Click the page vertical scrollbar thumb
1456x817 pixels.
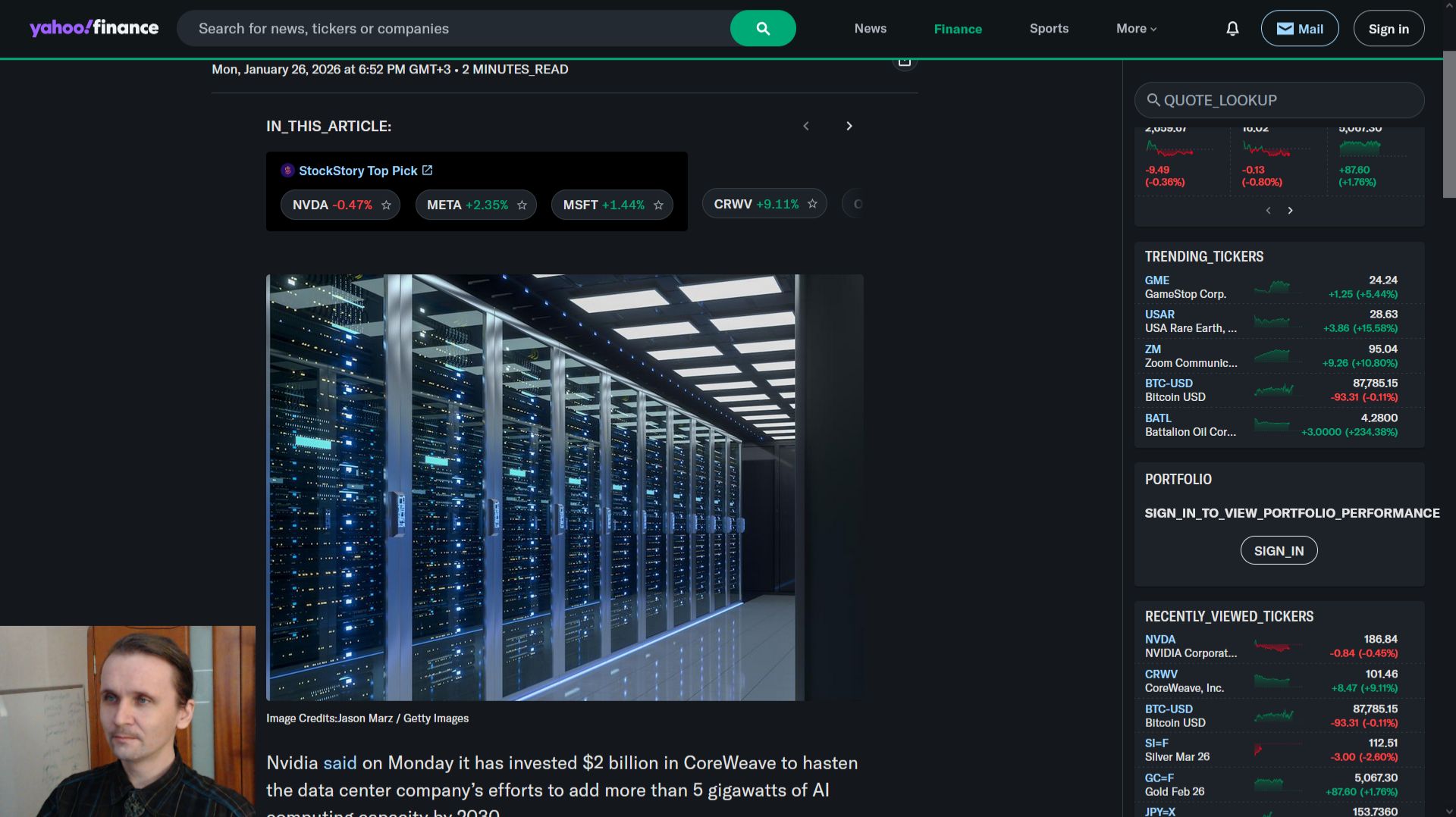1449,124
